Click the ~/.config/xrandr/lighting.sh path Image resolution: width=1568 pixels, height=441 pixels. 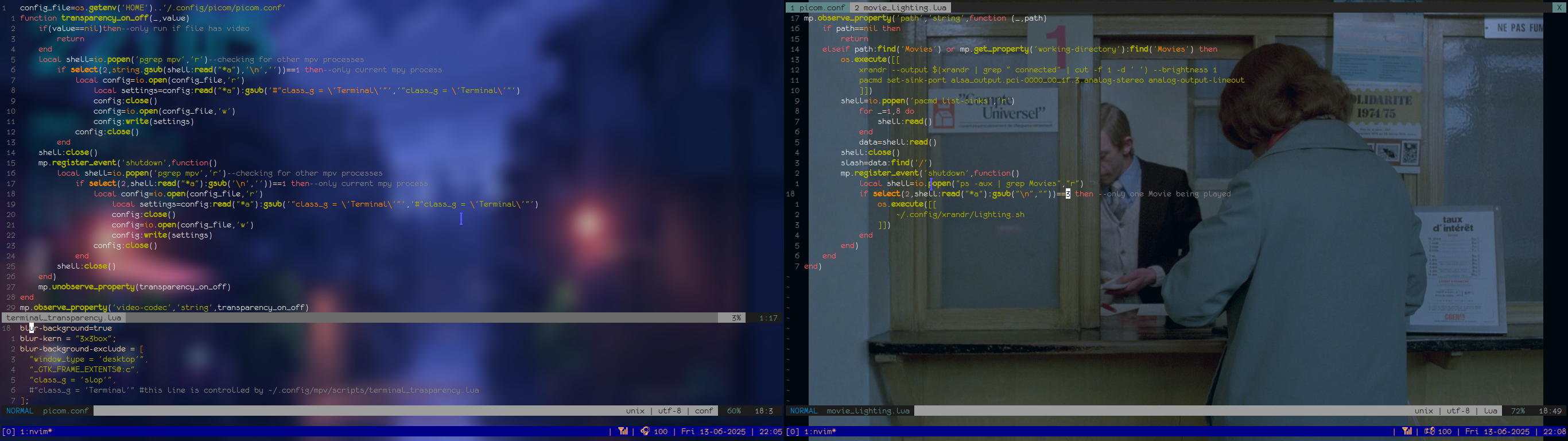pyautogui.click(x=960, y=215)
